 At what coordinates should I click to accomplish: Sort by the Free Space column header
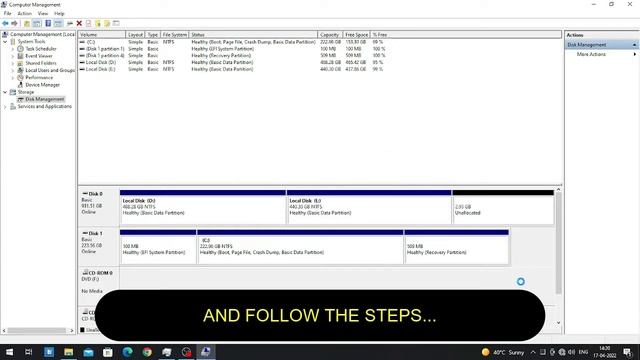pyautogui.click(x=356, y=35)
